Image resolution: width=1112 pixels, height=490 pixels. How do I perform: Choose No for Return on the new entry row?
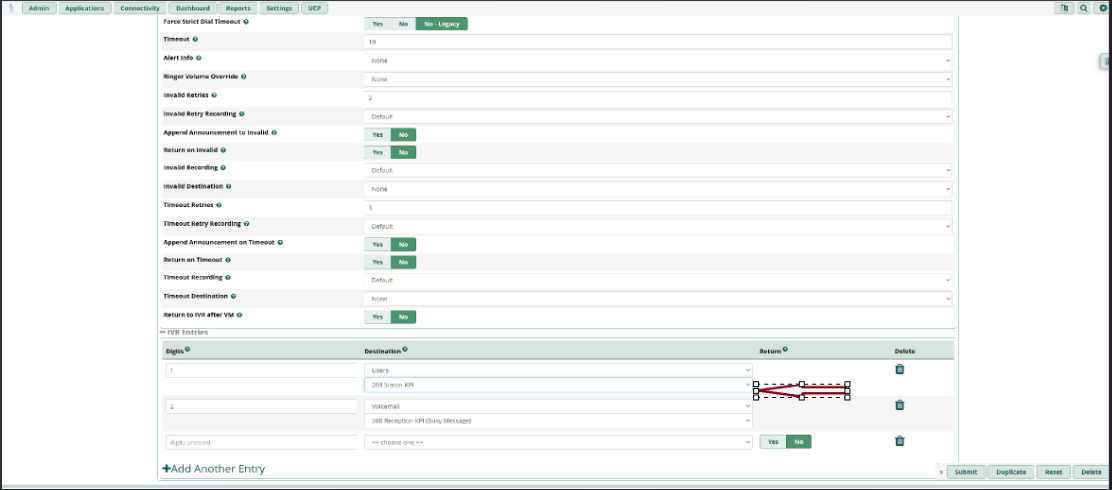799,442
